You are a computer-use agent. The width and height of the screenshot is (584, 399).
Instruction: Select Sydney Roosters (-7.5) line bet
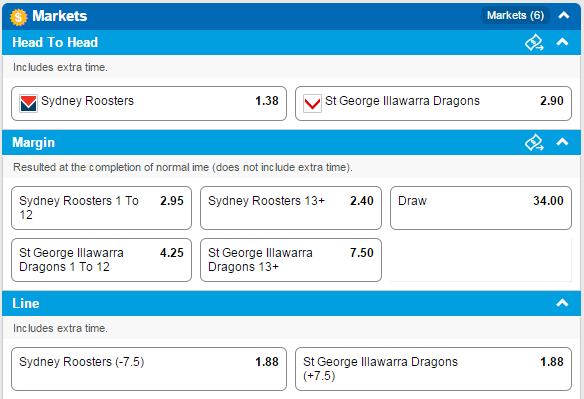pos(149,369)
